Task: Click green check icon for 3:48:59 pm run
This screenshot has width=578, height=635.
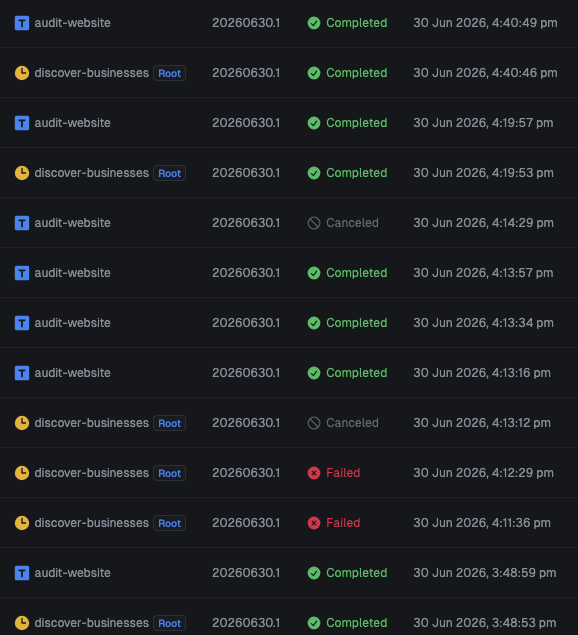Action: (314, 573)
